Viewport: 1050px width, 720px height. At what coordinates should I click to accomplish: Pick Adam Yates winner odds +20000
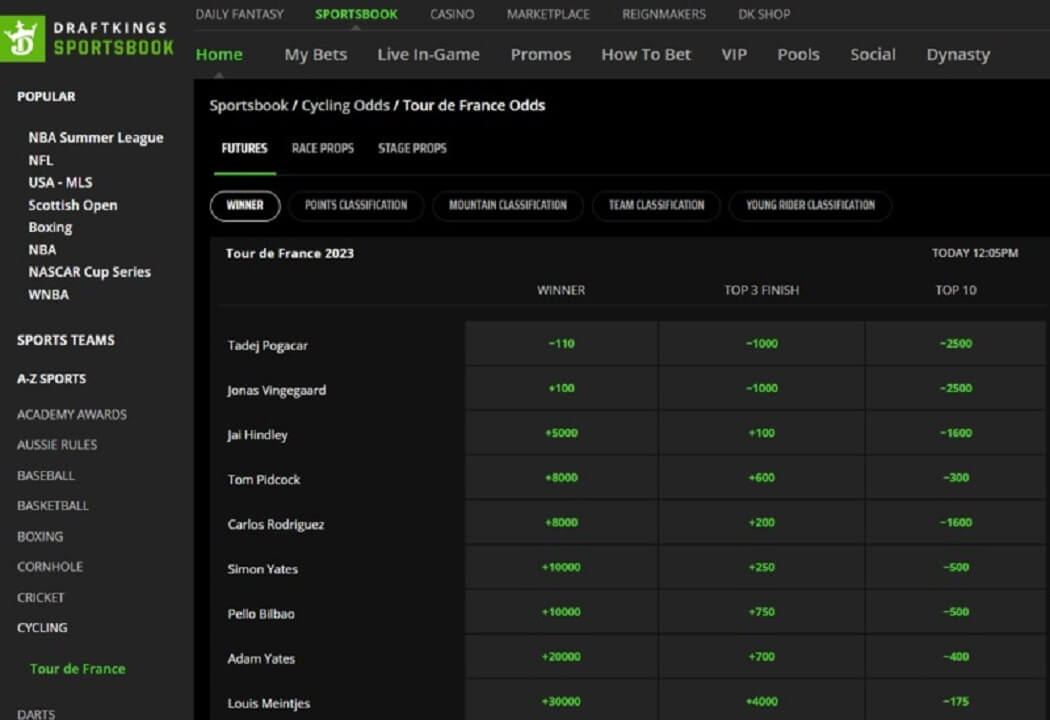coord(561,656)
